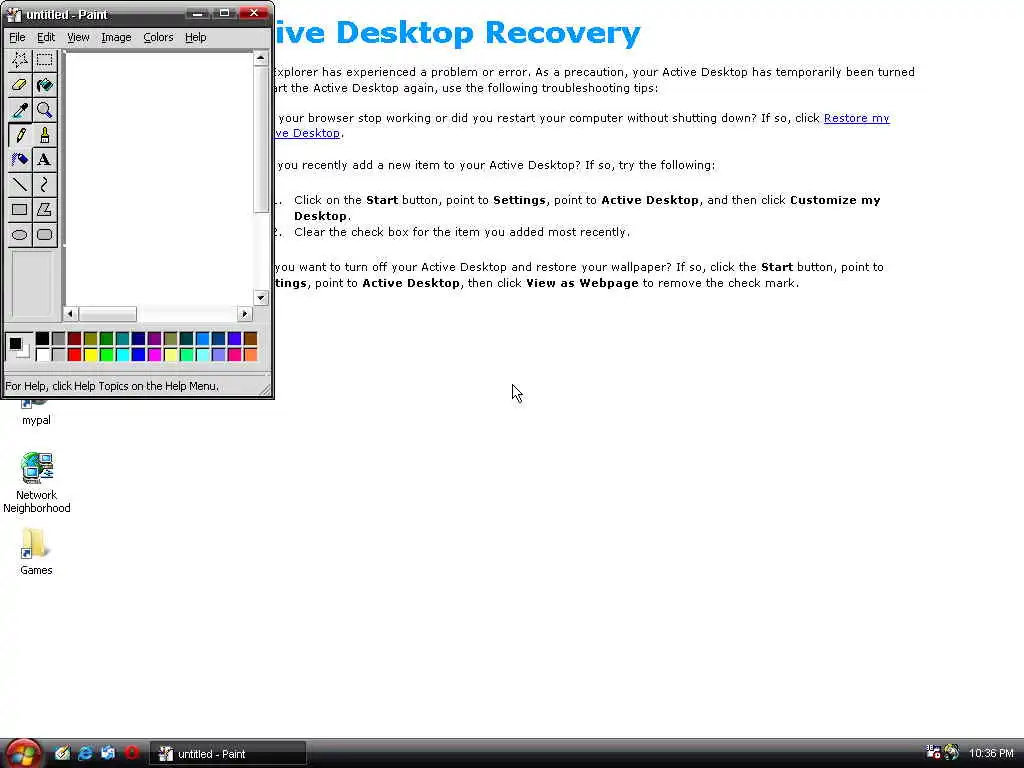The height and width of the screenshot is (768, 1024).
Task: Pick the lime green palette swatch
Action: coord(106,355)
